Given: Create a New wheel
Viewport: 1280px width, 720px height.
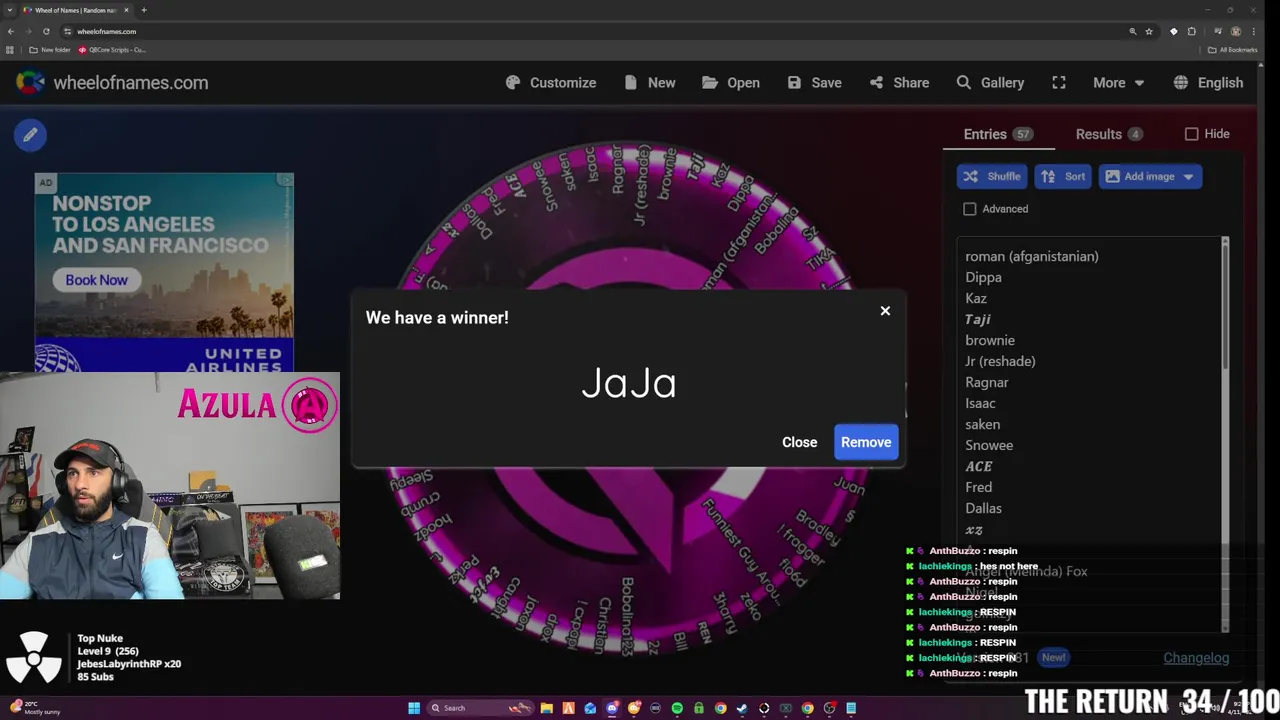Looking at the screenshot, I should [649, 83].
